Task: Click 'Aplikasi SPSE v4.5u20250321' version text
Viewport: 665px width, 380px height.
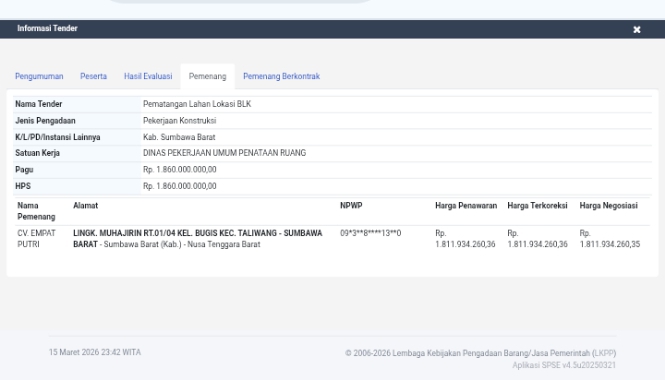Action: 564,365
